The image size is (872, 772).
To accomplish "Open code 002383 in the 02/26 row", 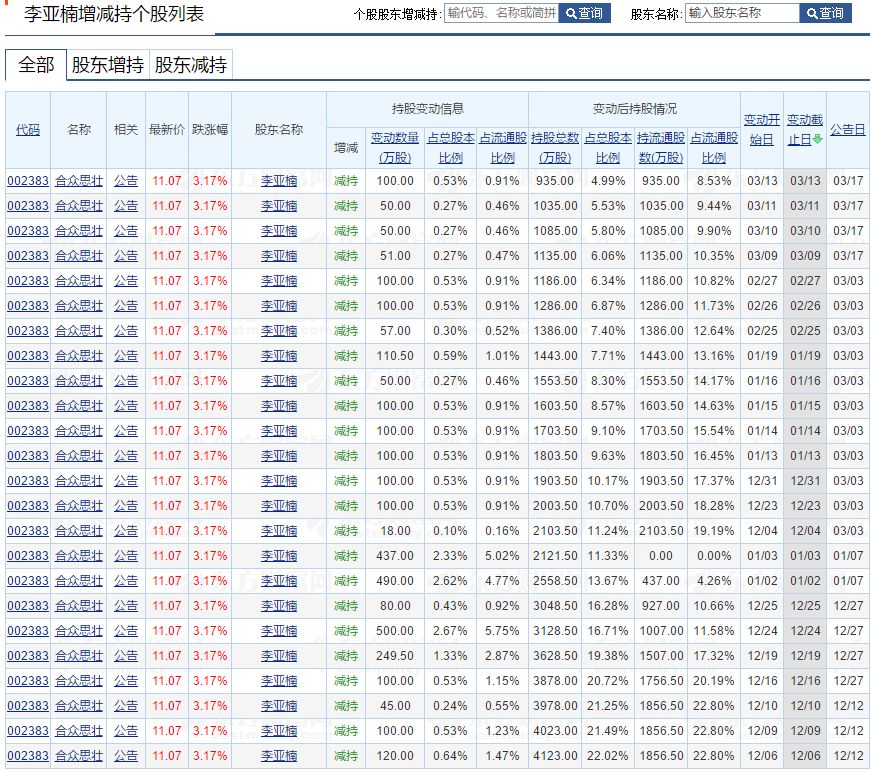I will [28, 306].
